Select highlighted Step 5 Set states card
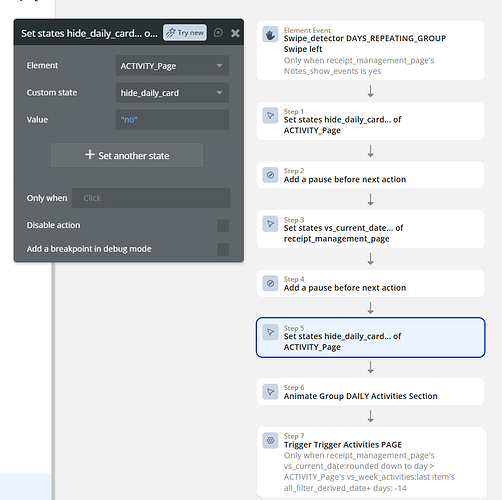This screenshot has height=500, width=502. pos(370,337)
